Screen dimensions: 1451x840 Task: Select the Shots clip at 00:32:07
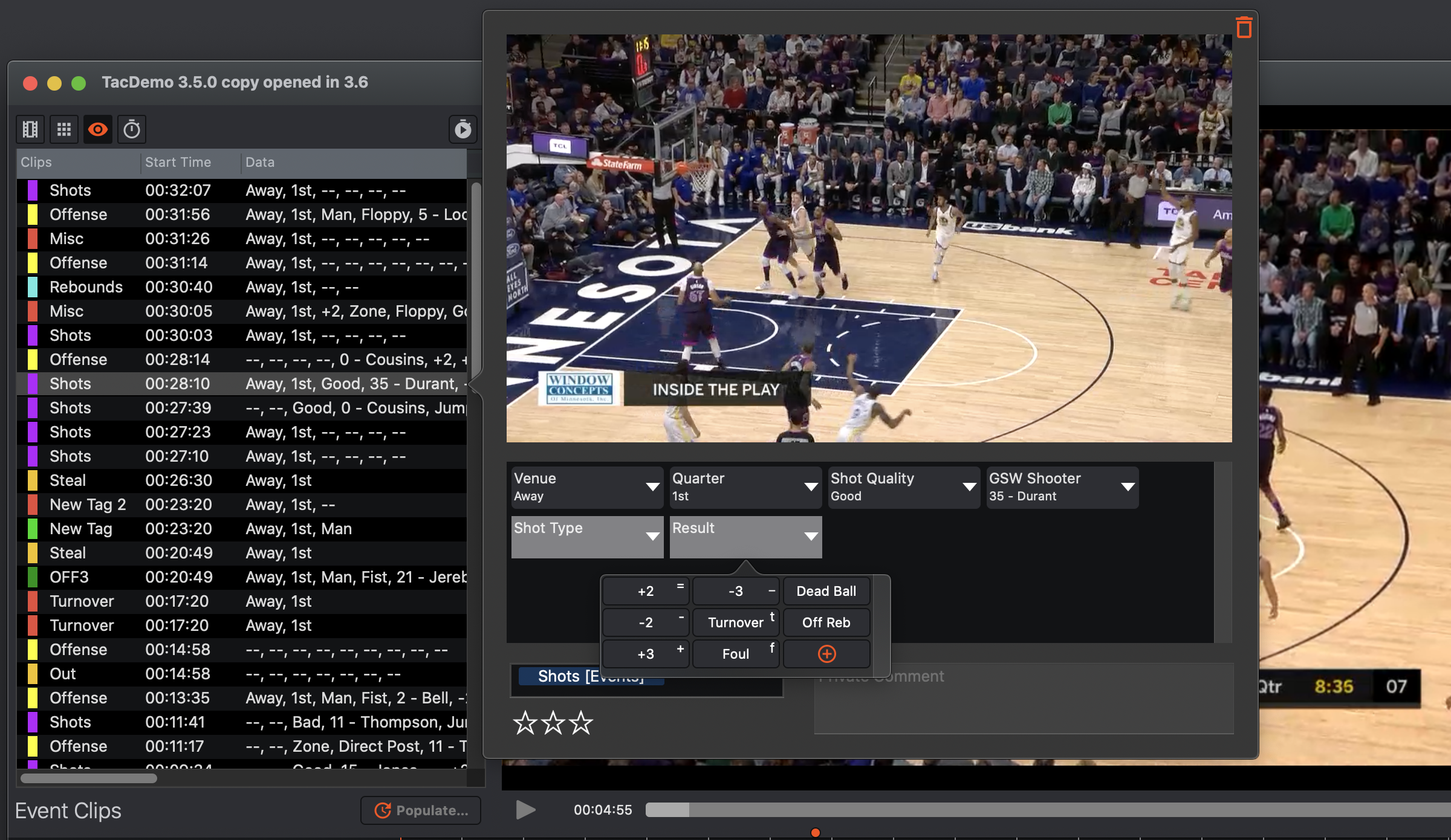(242, 190)
